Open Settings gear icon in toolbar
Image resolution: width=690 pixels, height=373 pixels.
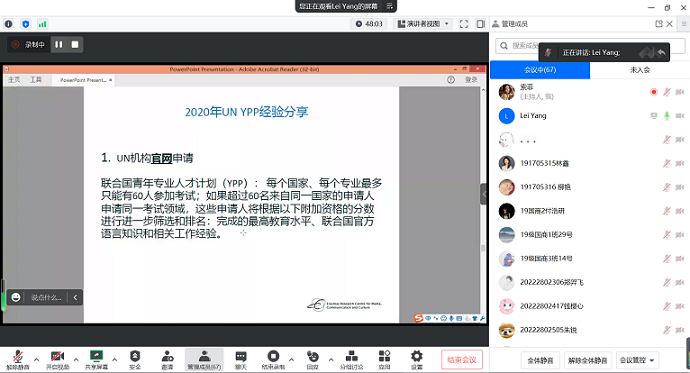(x=416, y=359)
